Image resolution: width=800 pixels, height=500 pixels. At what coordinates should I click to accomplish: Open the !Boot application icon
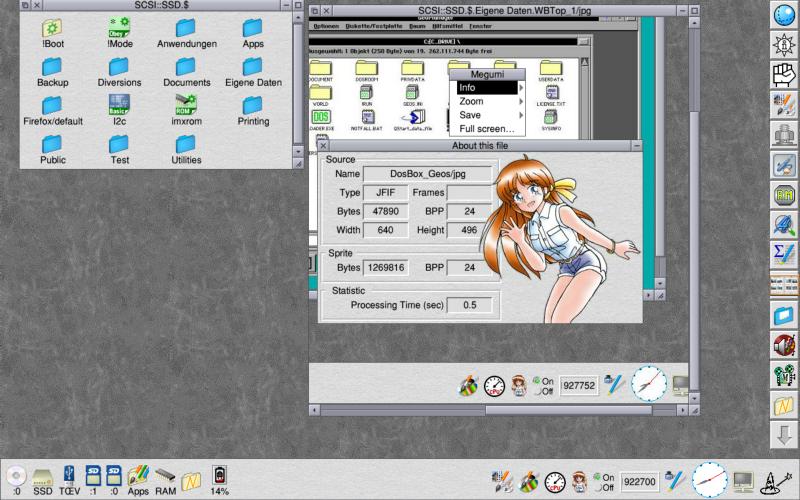pos(52,29)
